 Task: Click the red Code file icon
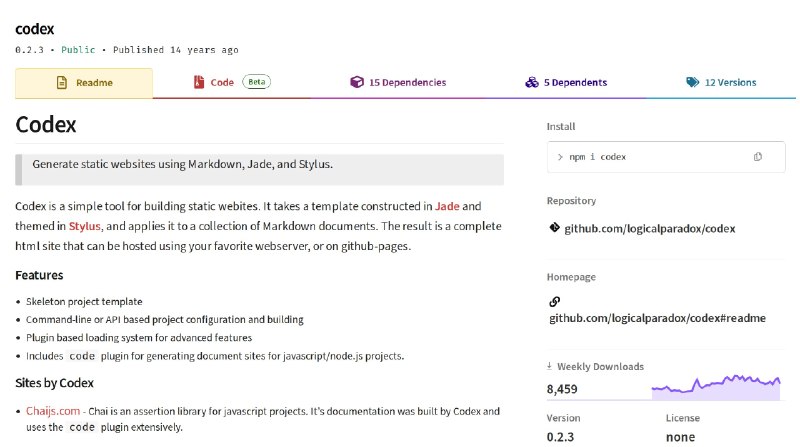coord(198,82)
